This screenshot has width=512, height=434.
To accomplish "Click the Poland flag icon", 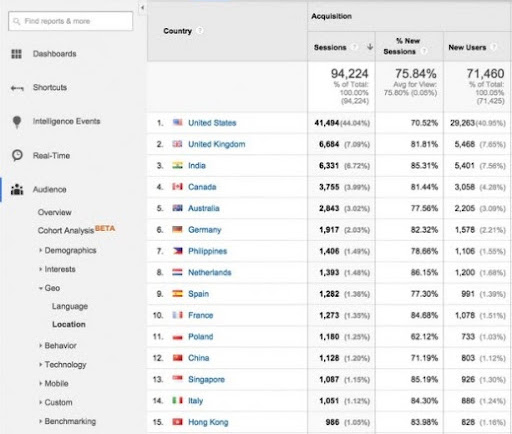I will (x=177, y=336).
